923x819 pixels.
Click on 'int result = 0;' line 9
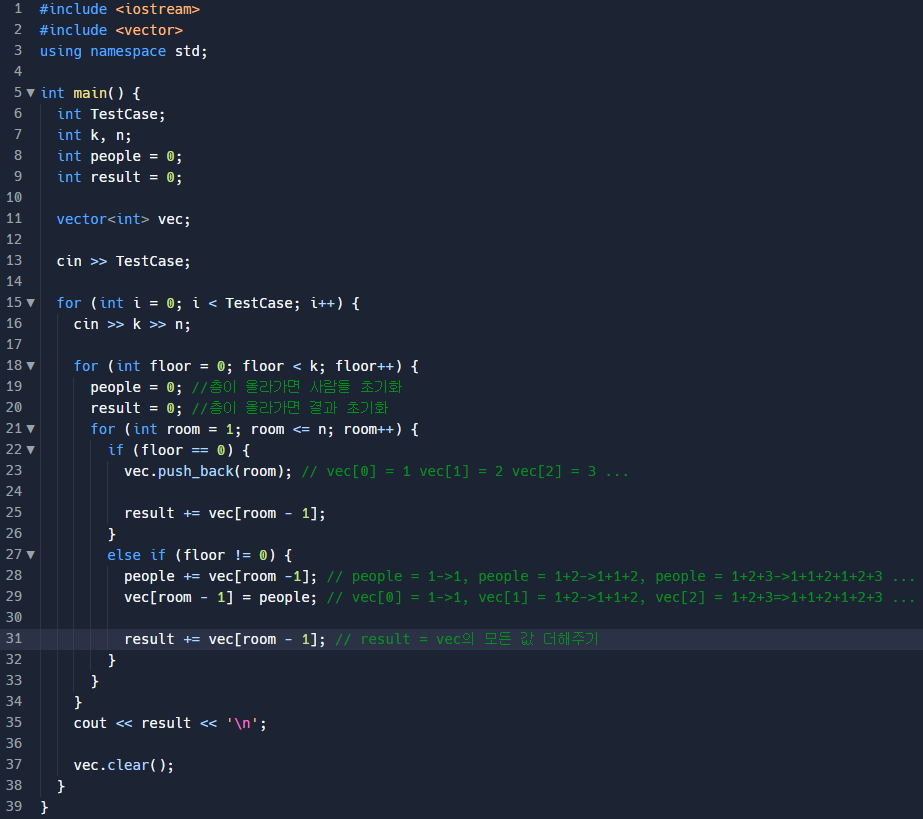tap(119, 177)
